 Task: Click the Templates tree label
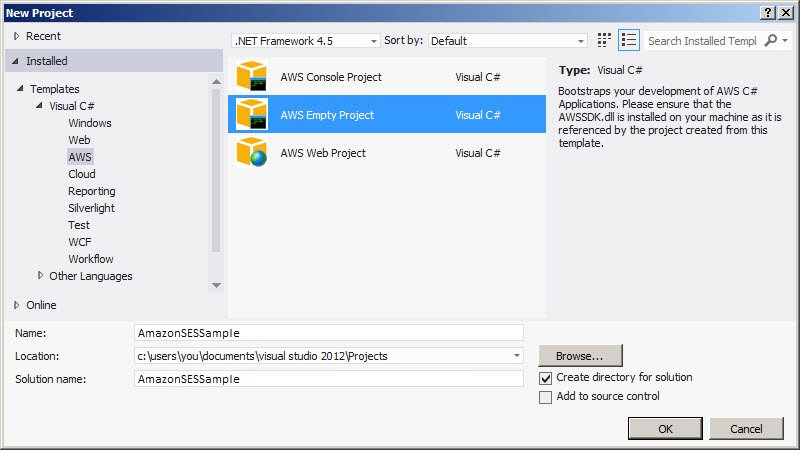coord(55,89)
